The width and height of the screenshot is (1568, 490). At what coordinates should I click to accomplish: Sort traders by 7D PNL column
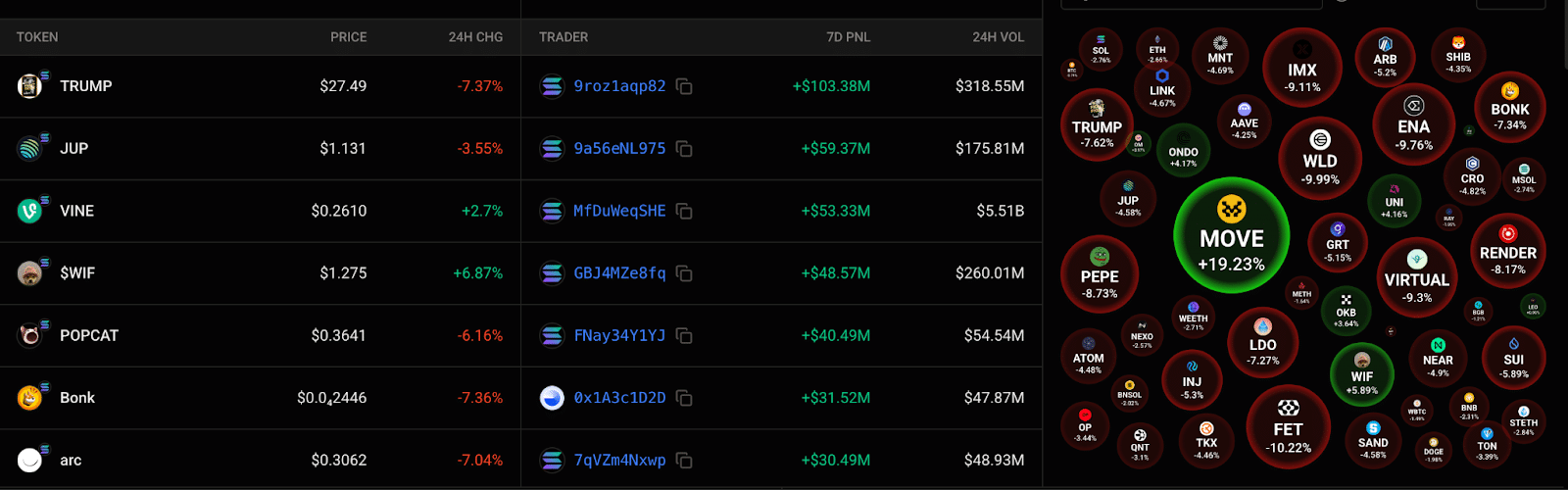click(848, 37)
